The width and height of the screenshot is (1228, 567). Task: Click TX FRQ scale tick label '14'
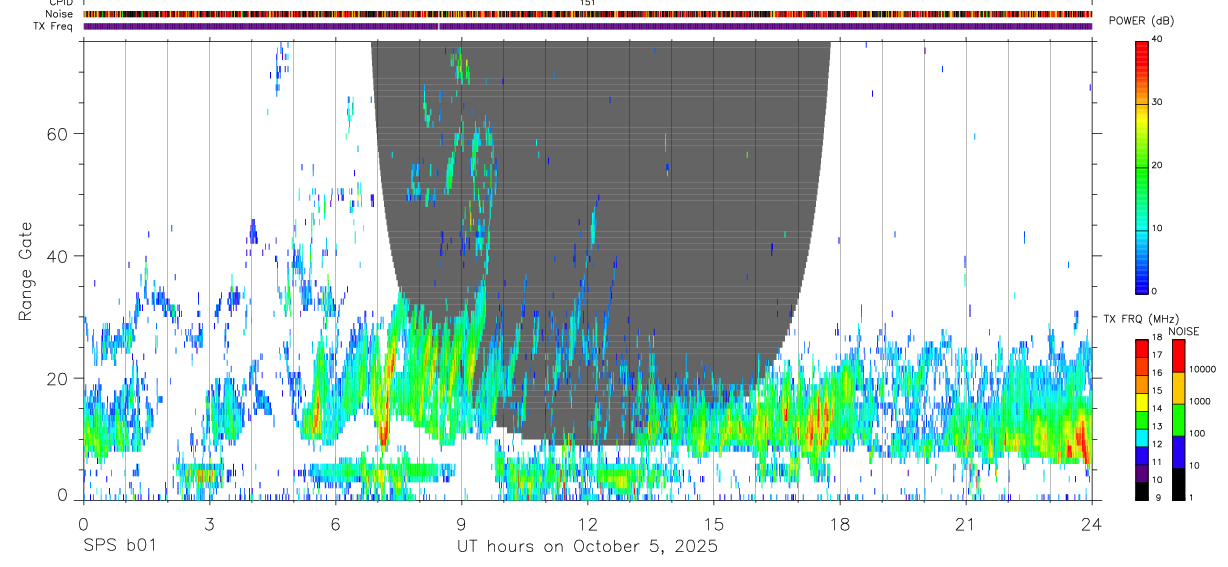coord(1157,408)
